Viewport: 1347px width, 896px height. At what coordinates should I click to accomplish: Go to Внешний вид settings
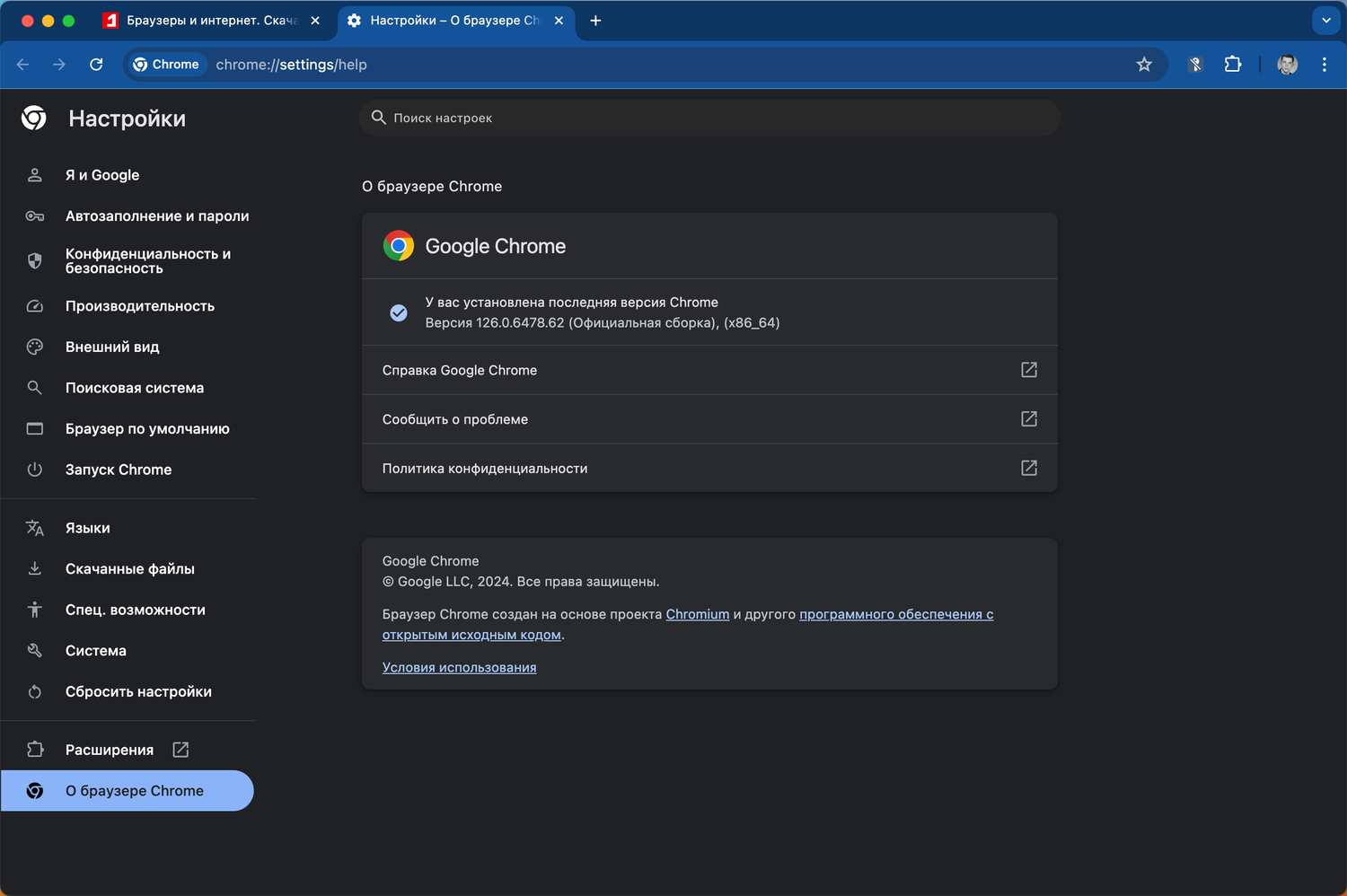click(111, 347)
